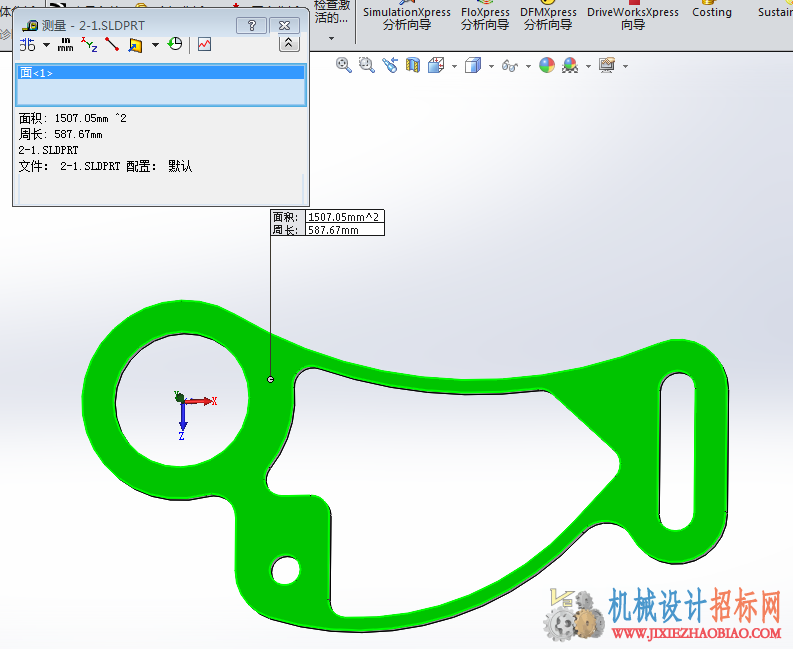
Task: Collapse Measure dialog with chevron button
Action: click(x=288, y=44)
